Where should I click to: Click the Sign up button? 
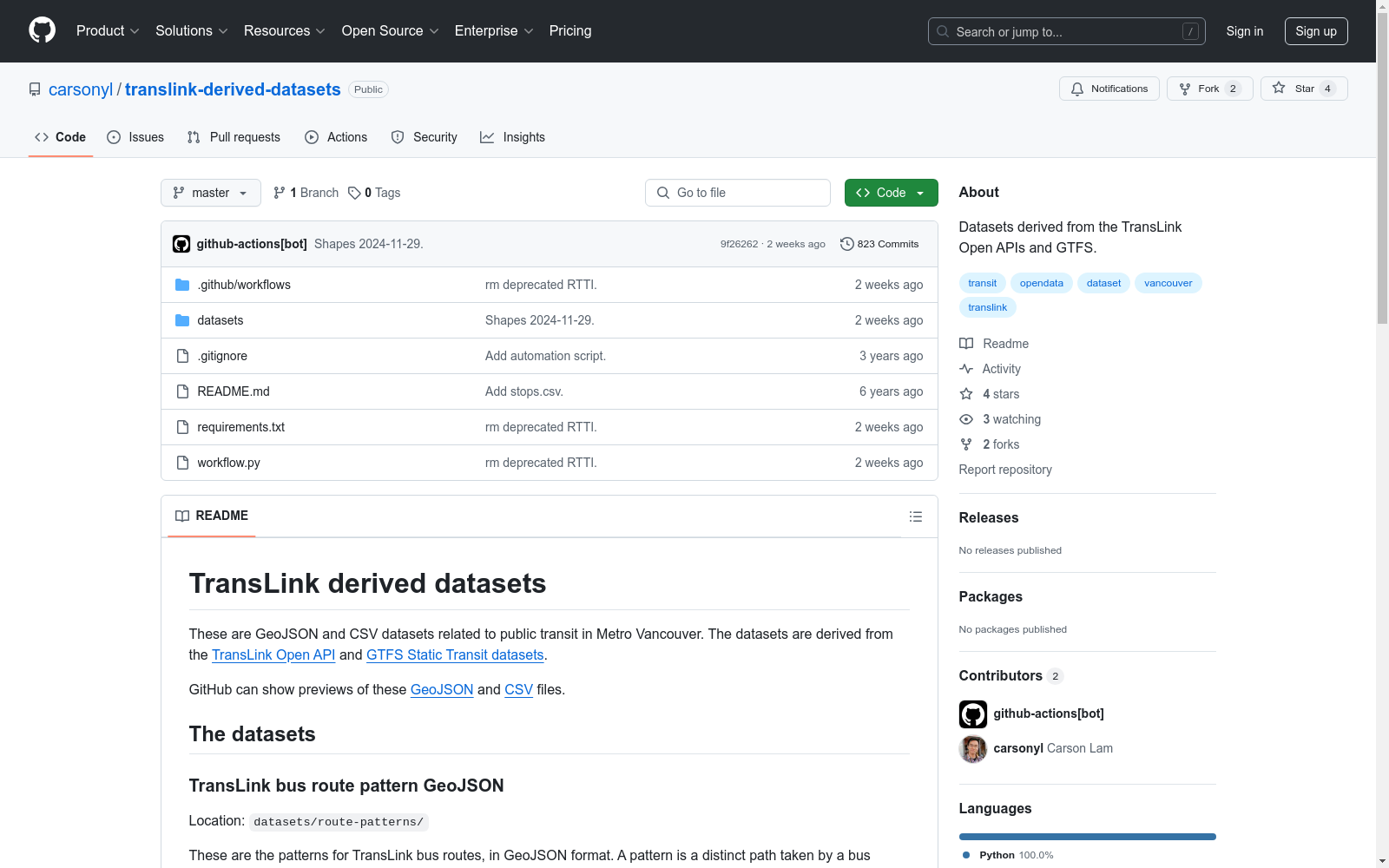tap(1316, 31)
